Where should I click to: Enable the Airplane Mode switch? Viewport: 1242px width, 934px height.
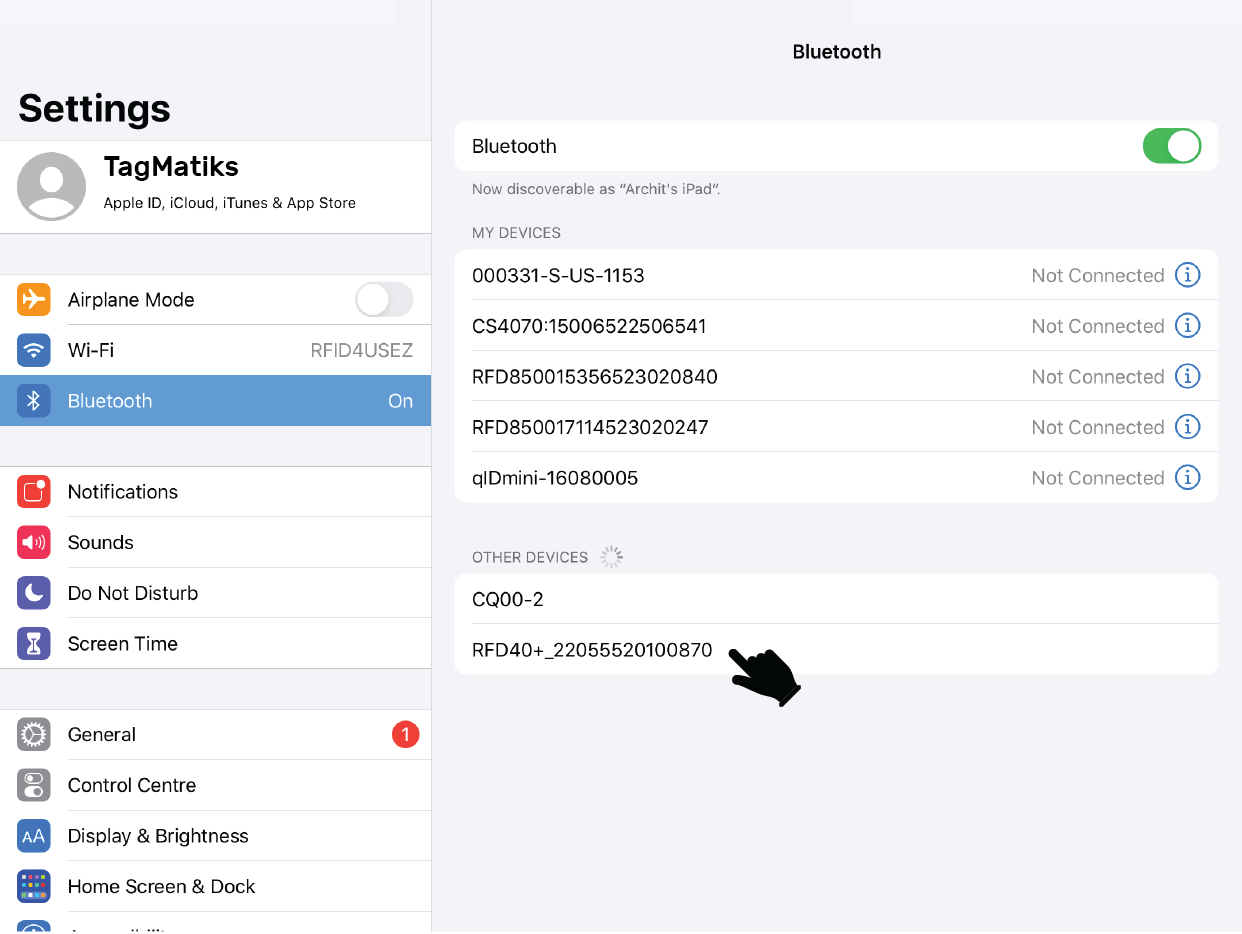point(384,299)
